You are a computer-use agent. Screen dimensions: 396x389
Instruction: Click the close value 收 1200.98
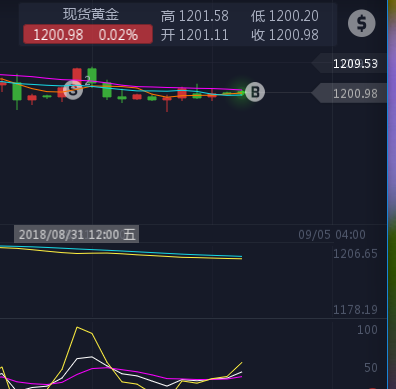[x=285, y=35]
